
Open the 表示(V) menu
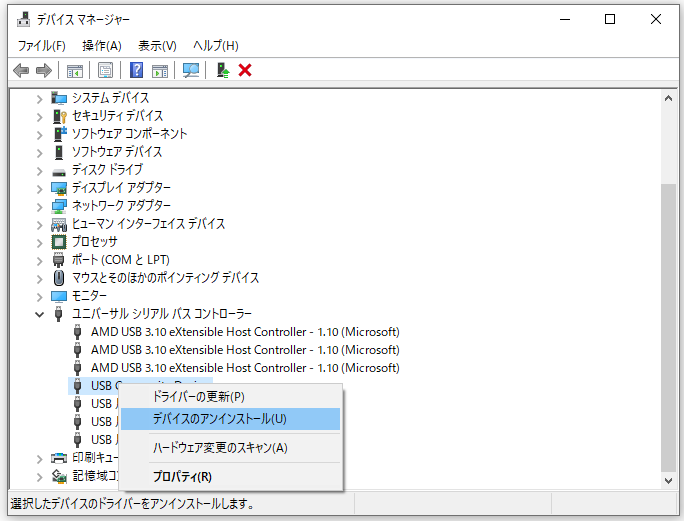click(x=157, y=45)
